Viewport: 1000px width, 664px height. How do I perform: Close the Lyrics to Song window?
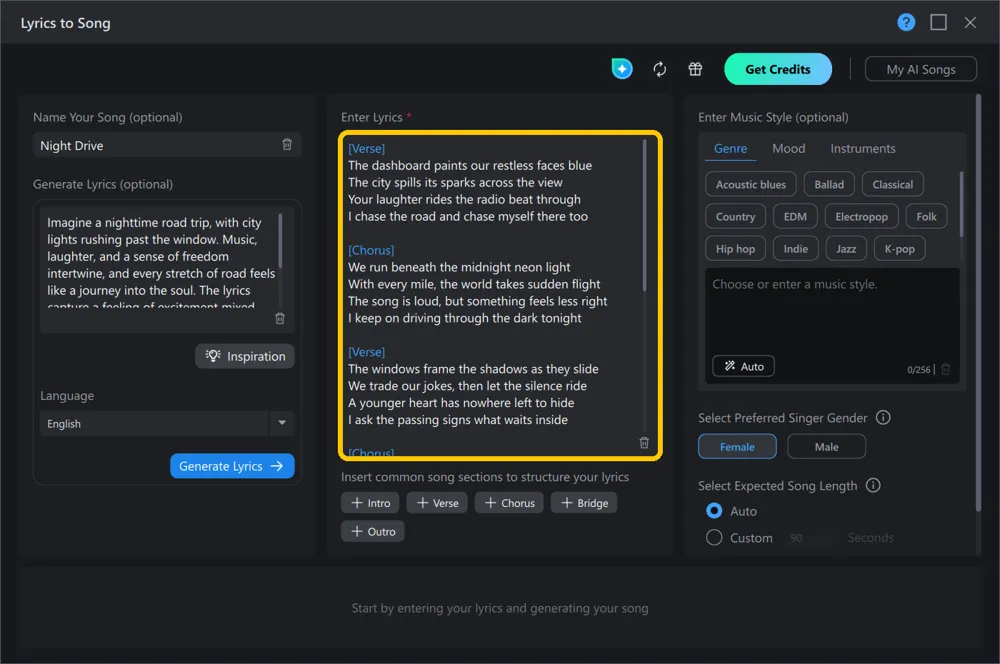970,22
